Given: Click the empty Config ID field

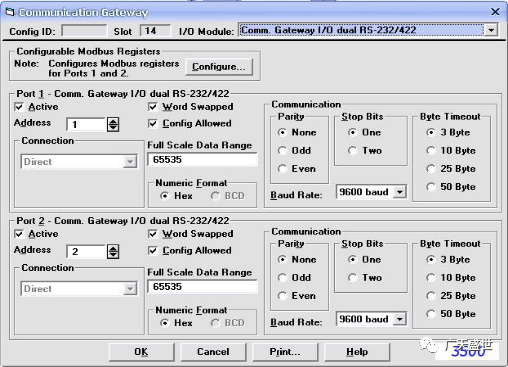Looking at the screenshot, I should pyautogui.click(x=85, y=31).
